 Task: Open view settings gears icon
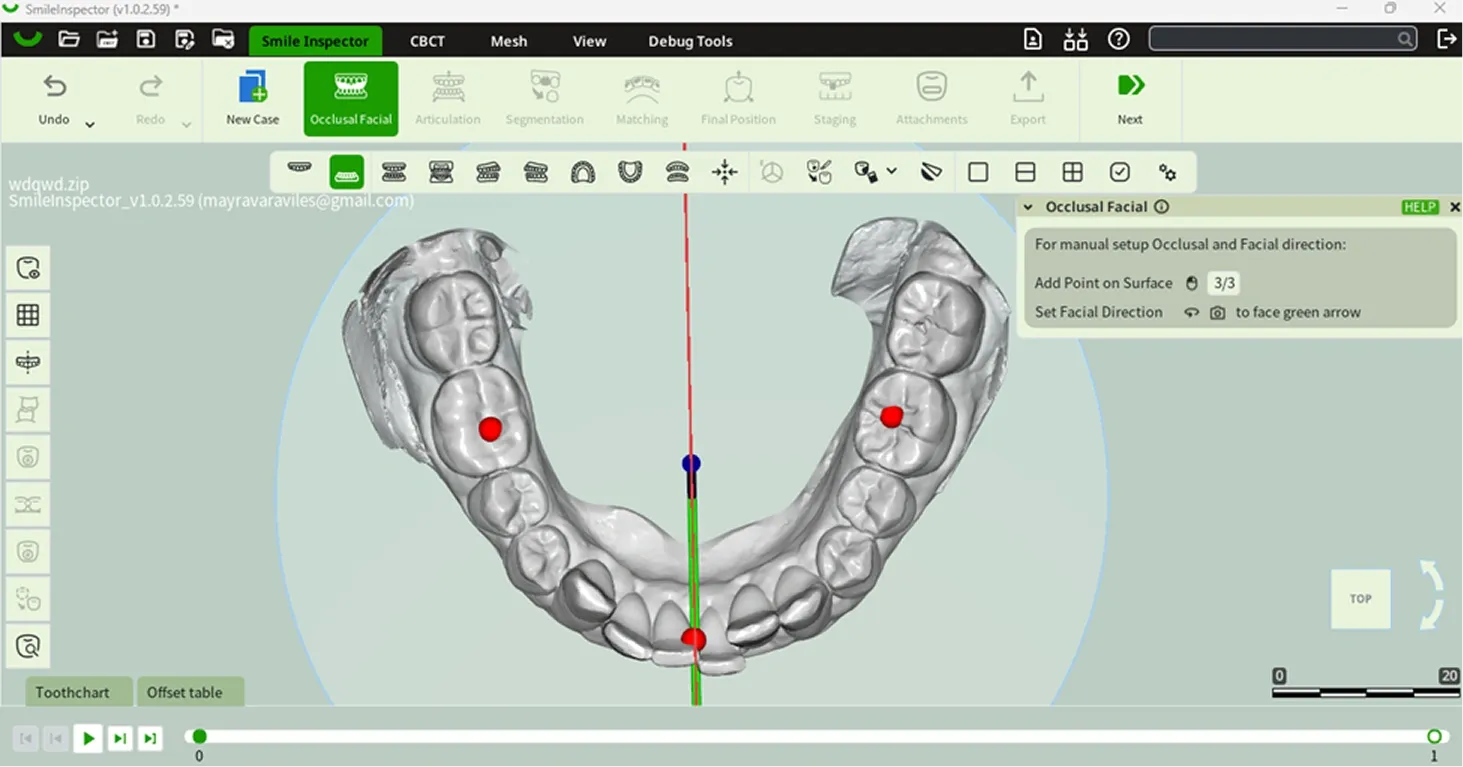[1167, 172]
